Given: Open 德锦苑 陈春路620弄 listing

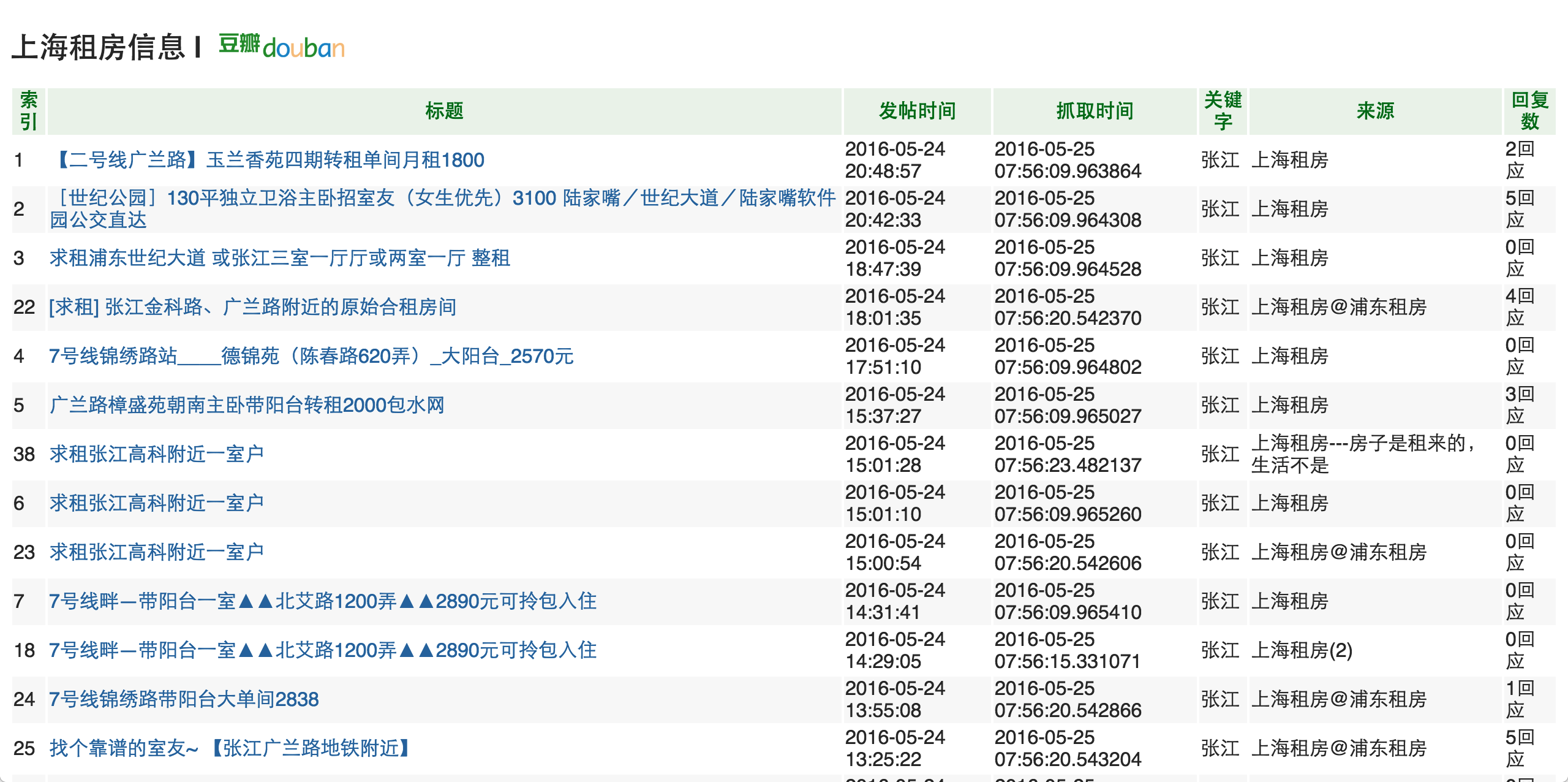Looking at the screenshot, I should click(x=311, y=356).
